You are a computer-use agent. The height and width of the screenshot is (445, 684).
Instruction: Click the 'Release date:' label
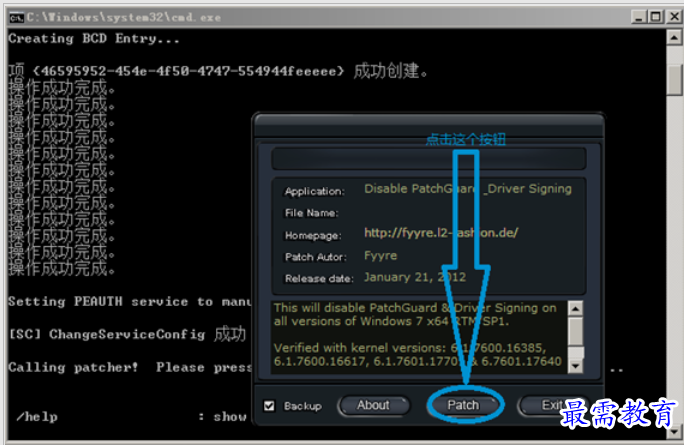tap(319, 278)
